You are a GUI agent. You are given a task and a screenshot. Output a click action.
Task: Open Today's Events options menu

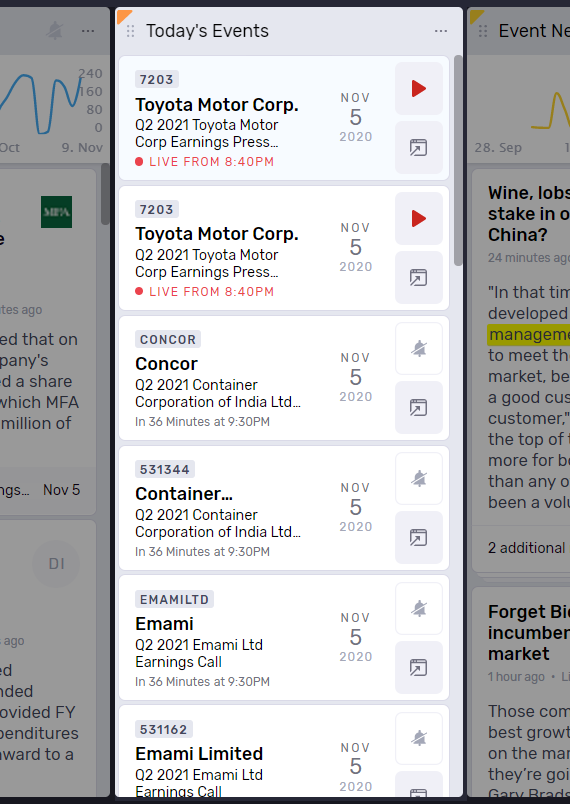(x=441, y=31)
